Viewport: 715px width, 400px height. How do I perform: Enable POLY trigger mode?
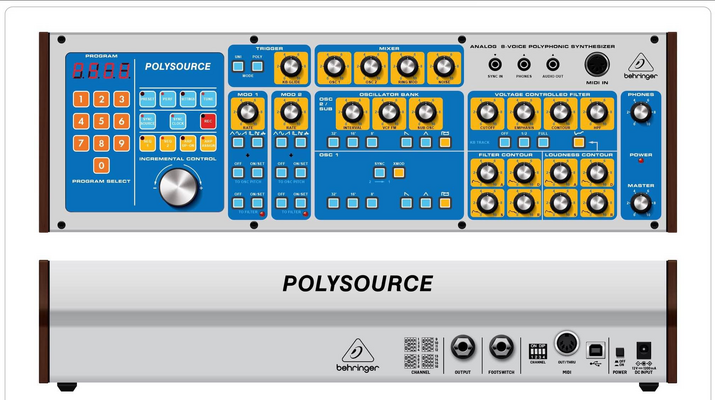[258, 67]
